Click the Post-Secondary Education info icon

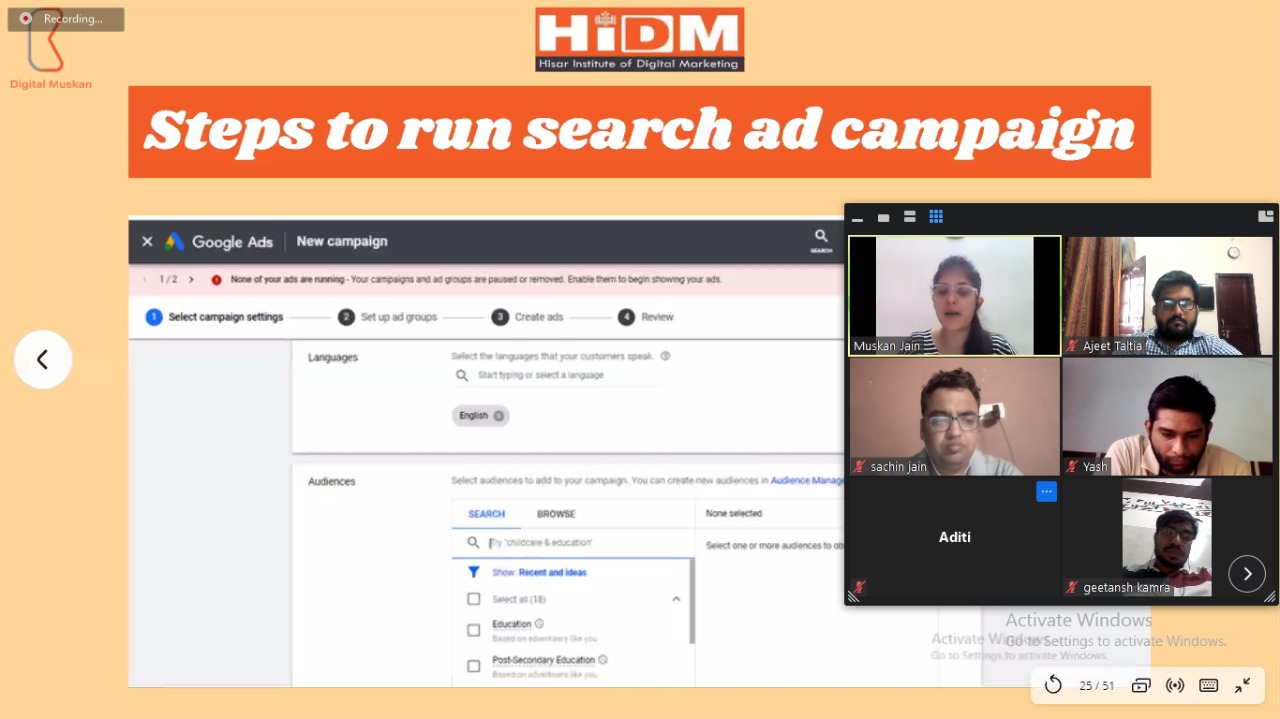[603, 660]
